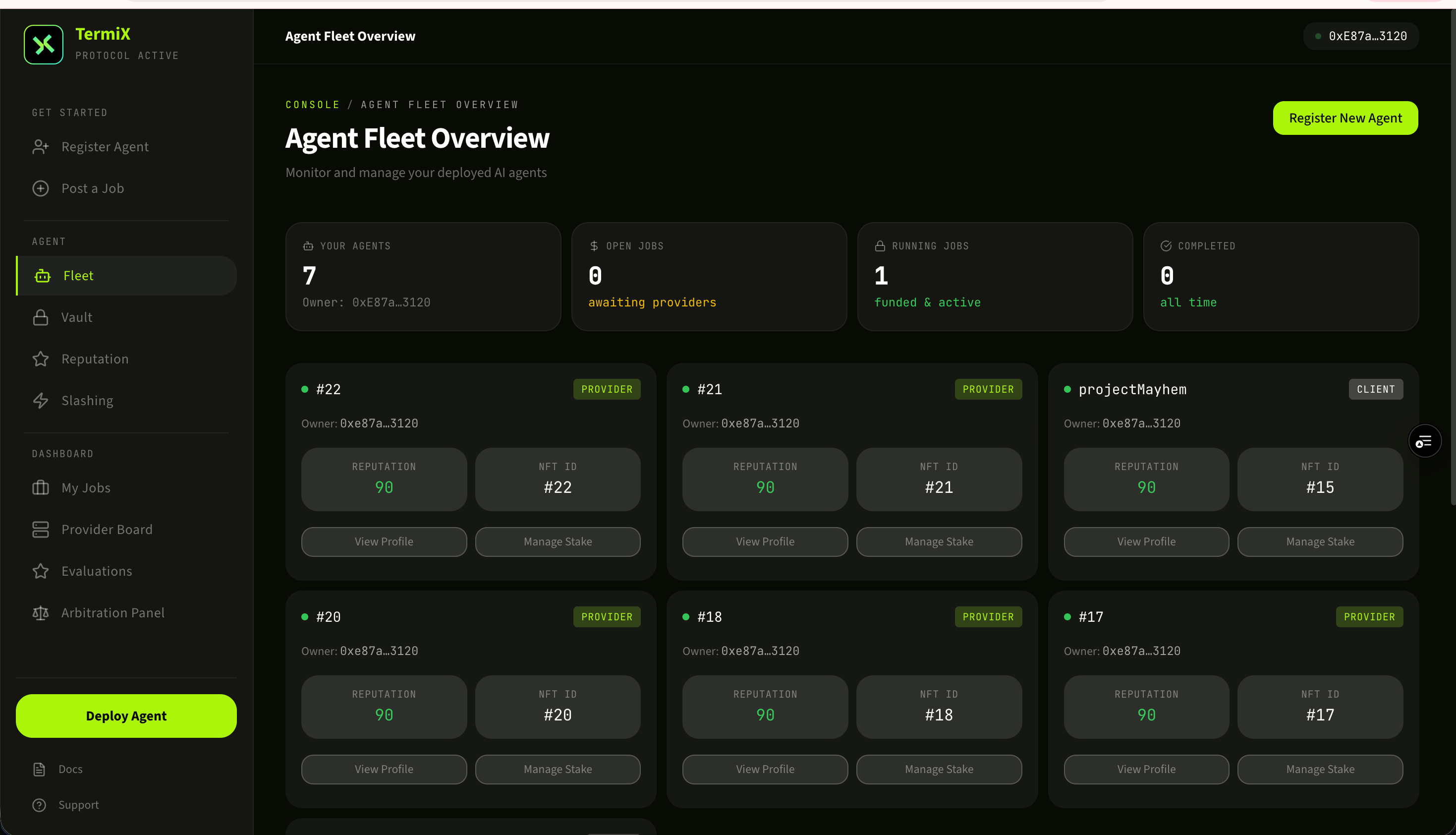Click the Register Agent person icon

click(41, 147)
